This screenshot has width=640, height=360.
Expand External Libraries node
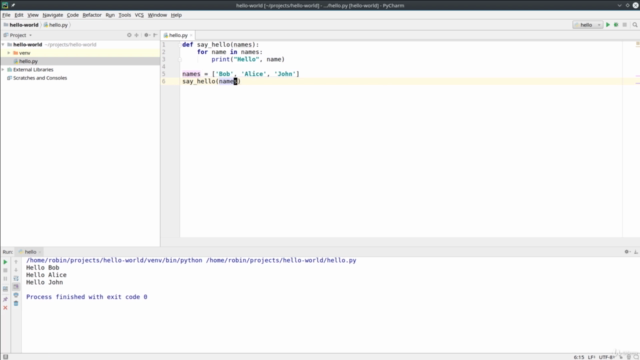point(3,70)
